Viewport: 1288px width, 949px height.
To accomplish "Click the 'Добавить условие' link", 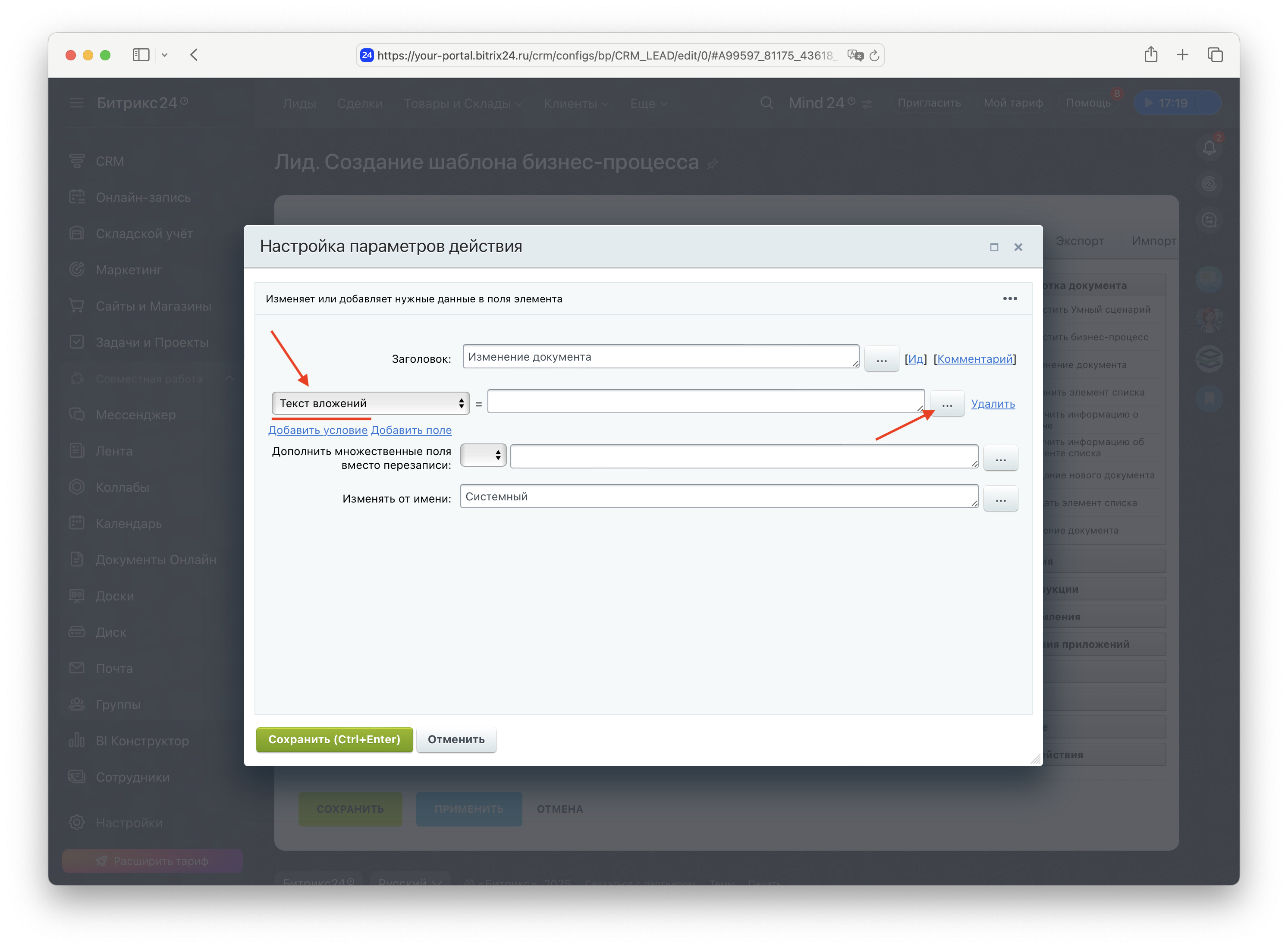I will 318,430.
